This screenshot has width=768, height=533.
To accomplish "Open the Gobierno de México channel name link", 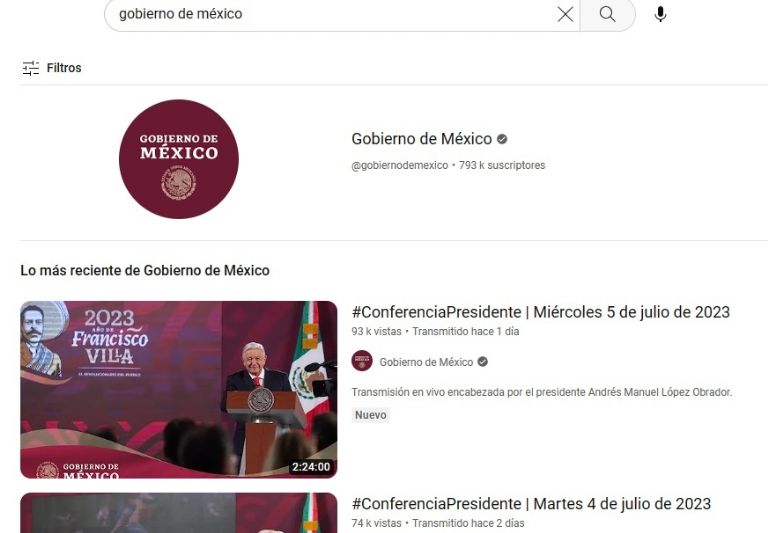I will coord(422,139).
